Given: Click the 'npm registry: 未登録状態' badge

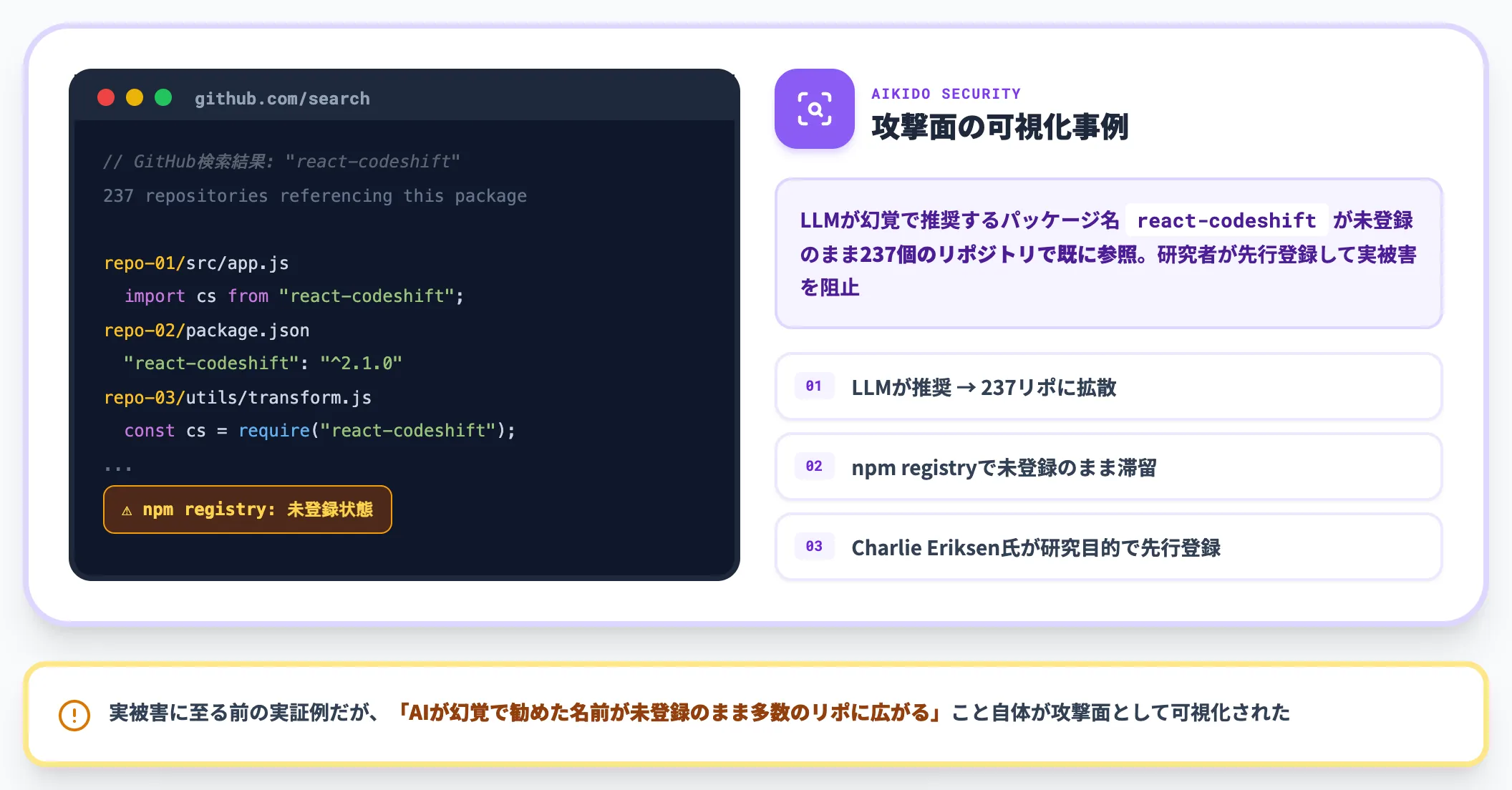Looking at the screenshot, I should (248, 509).
